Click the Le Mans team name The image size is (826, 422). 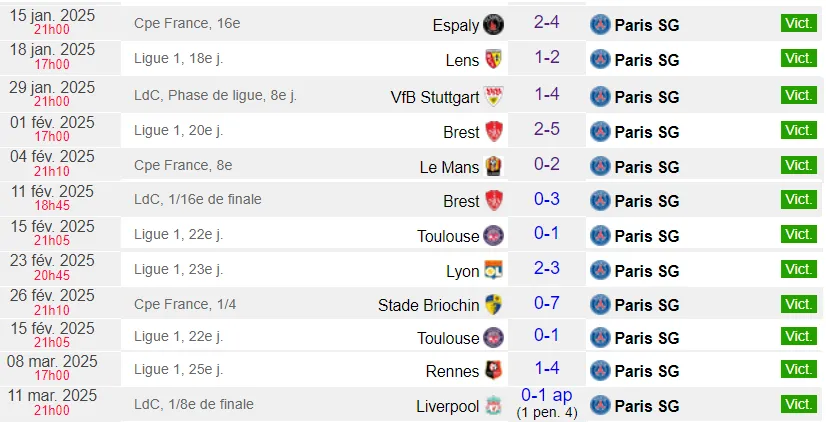pos(449,167)
